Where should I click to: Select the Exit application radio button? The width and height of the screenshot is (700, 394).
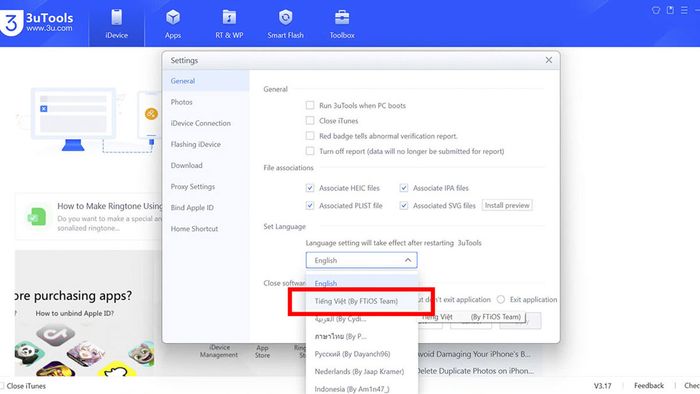coord(501,299)
